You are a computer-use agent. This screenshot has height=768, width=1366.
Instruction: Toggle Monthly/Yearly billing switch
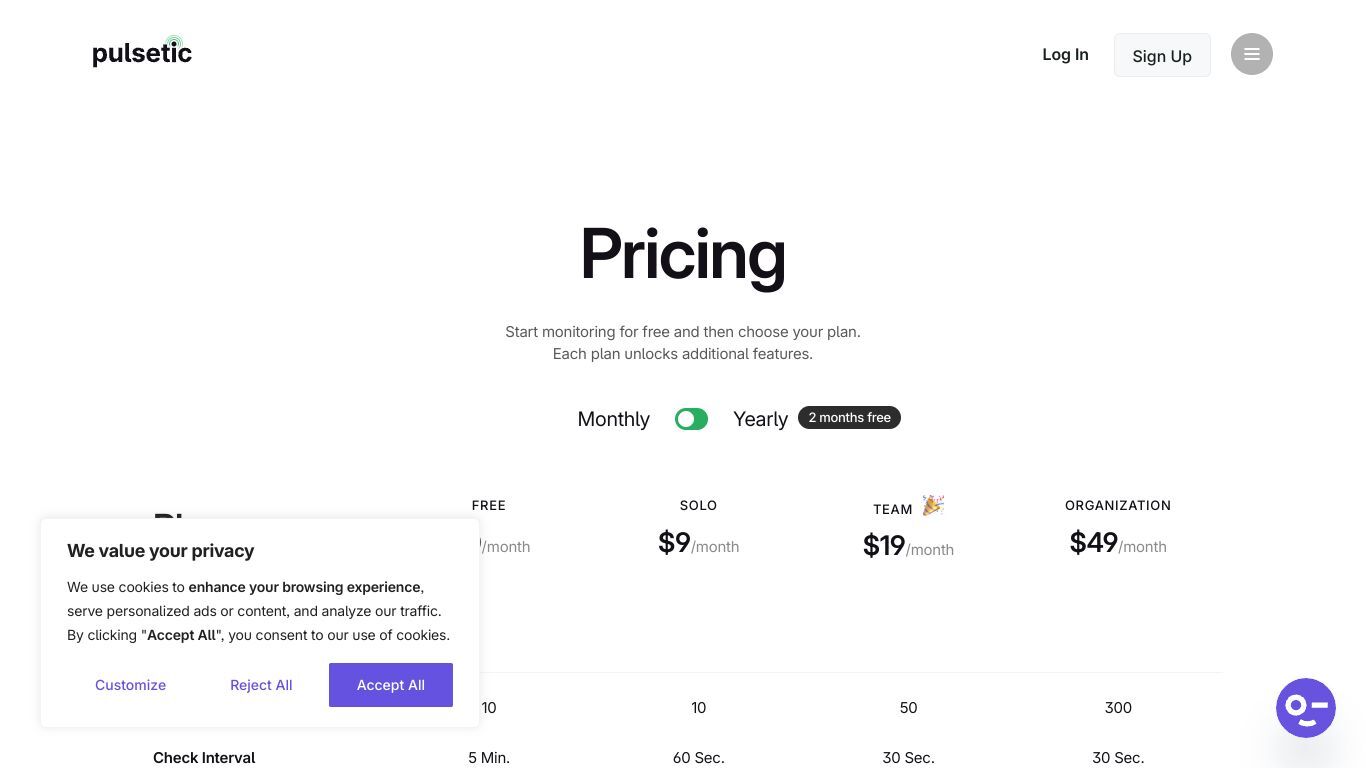click(691, 419)
